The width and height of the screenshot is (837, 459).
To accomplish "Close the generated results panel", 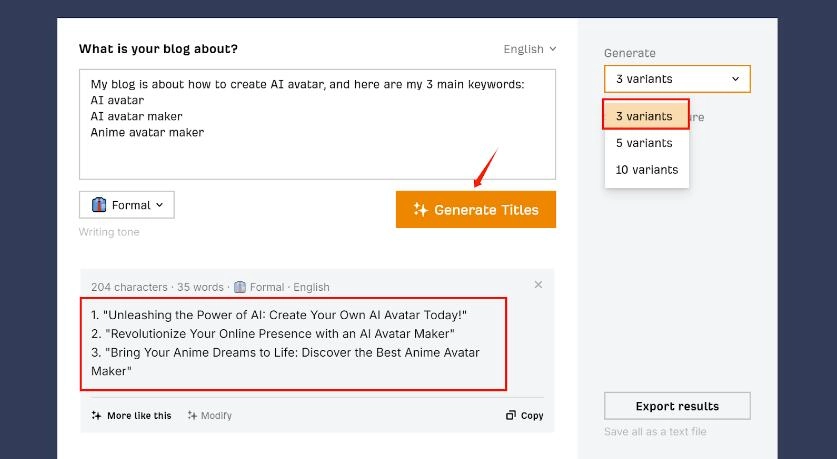I will (538, 285).
